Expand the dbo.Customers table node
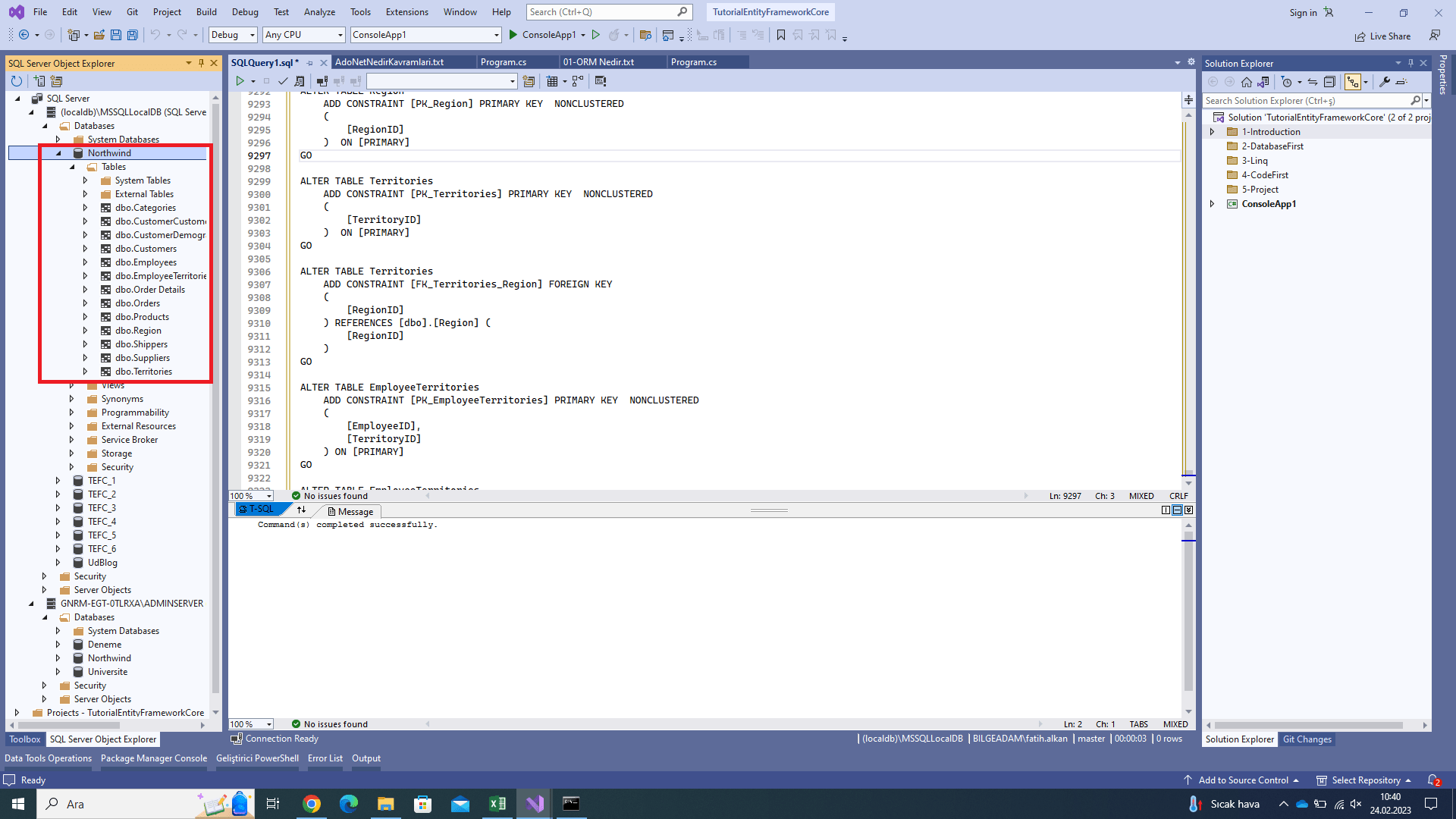1456x819 pixels. [85, 249]
